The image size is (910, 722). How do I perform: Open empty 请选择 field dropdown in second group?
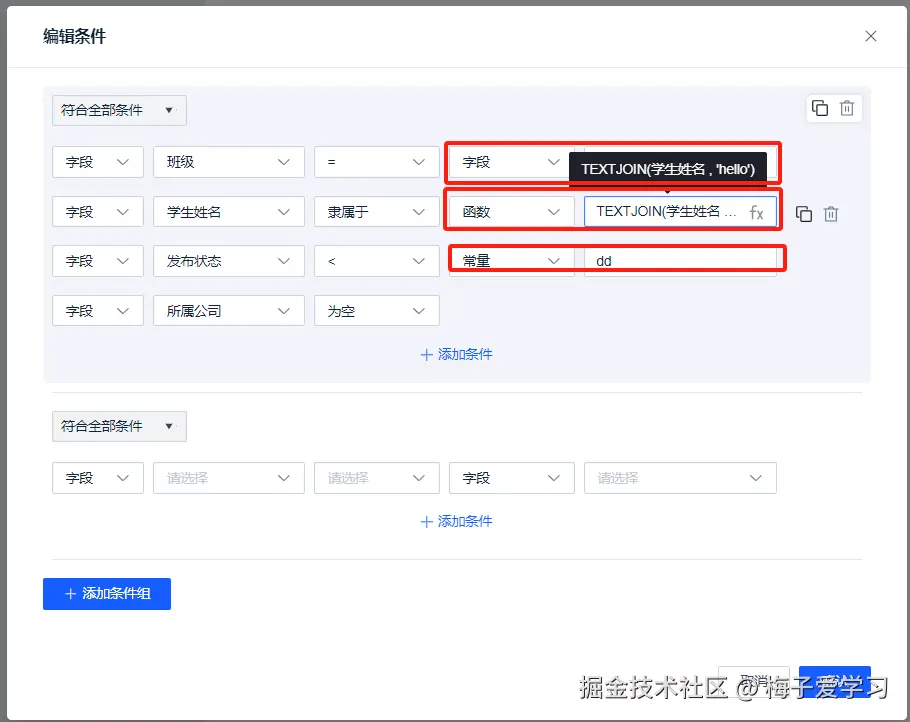click(x=229, y=478)
